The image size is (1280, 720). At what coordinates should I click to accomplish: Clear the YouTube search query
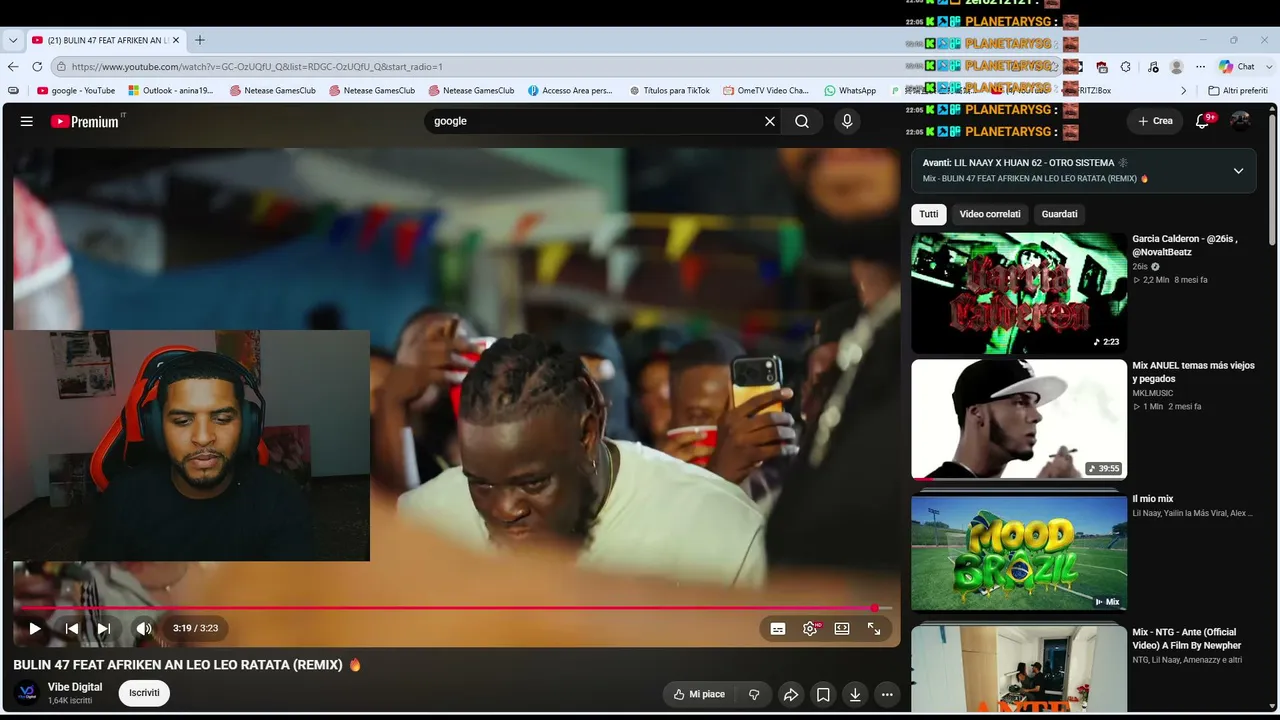coord(770,121)
